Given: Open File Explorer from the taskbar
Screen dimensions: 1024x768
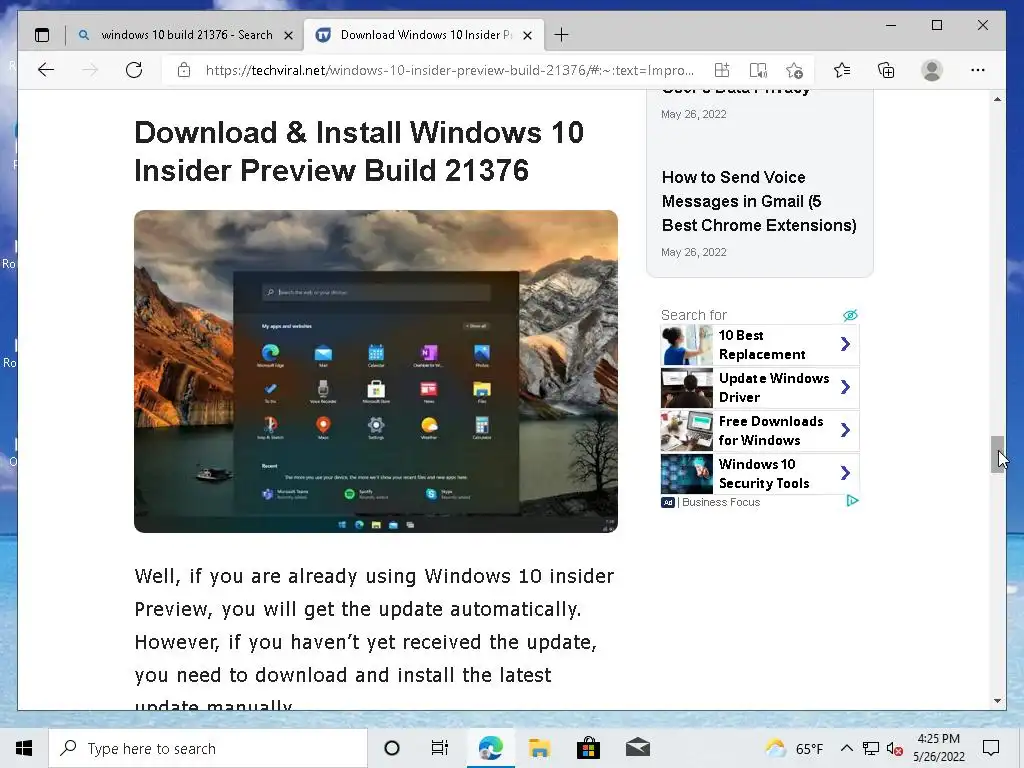Looking at the screenshot, I should tap(539, 748).
